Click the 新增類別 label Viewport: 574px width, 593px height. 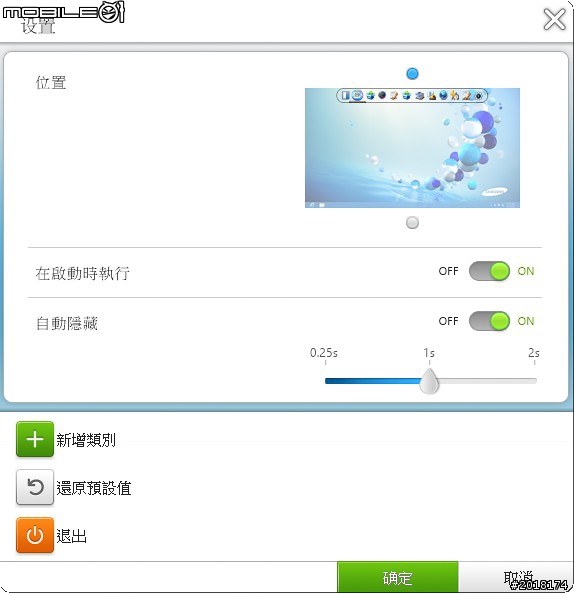pyautogui.click(x=86, y=440)
